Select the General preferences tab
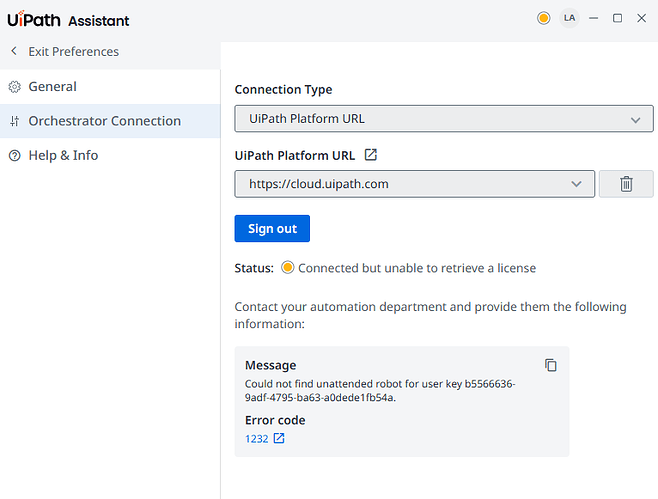The image size is (658, 499). tap(110, 87)
